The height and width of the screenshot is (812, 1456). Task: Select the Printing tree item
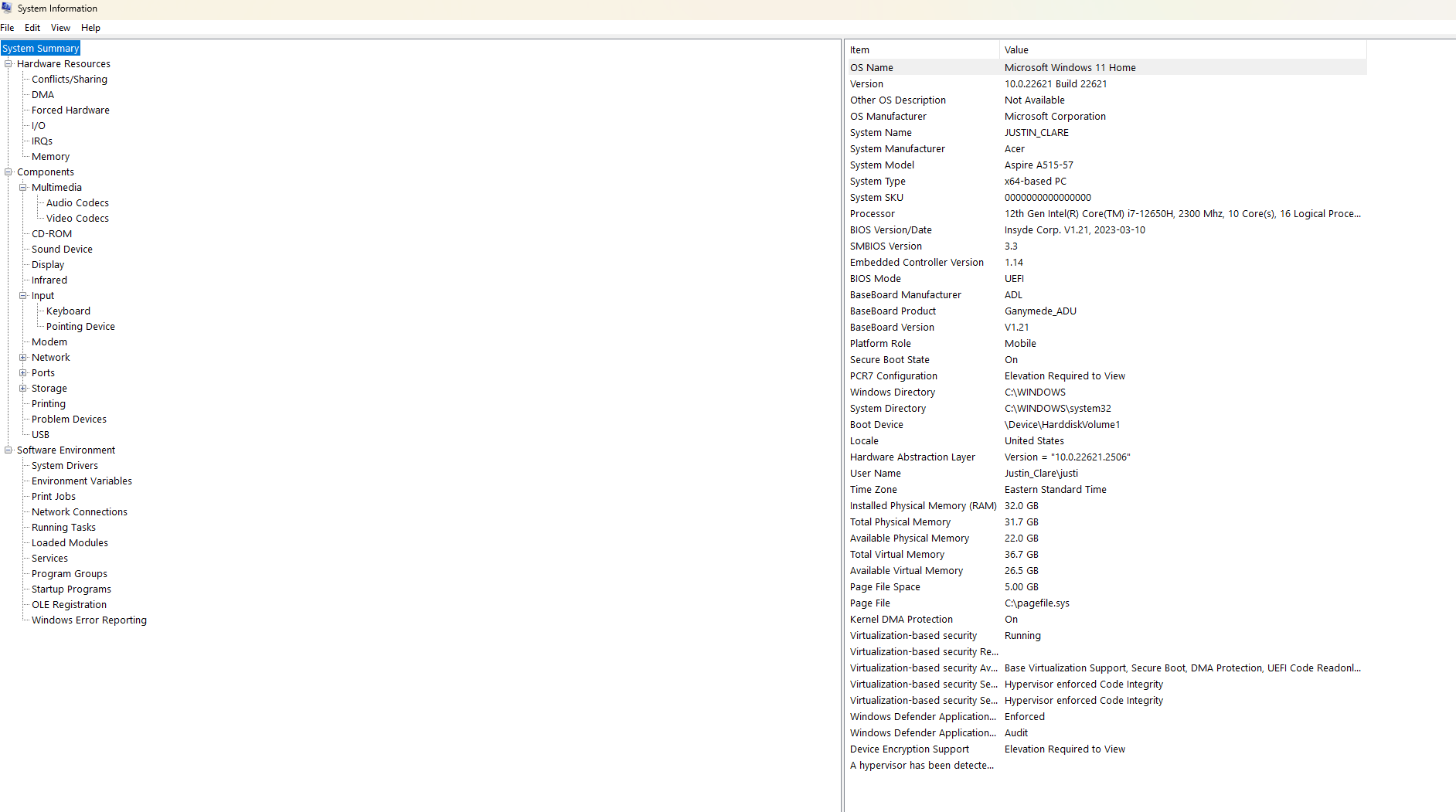tap(49, 404)
